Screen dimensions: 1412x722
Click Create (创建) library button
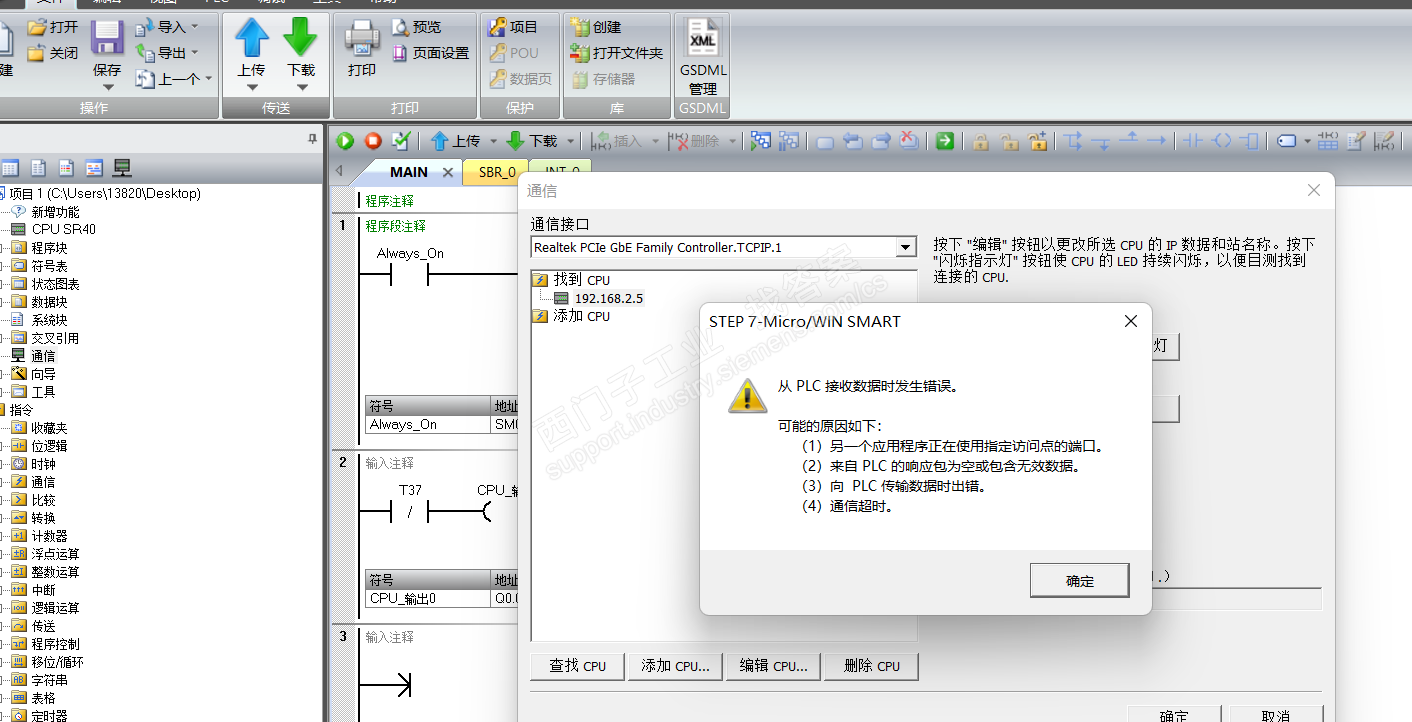pos(595,27)
